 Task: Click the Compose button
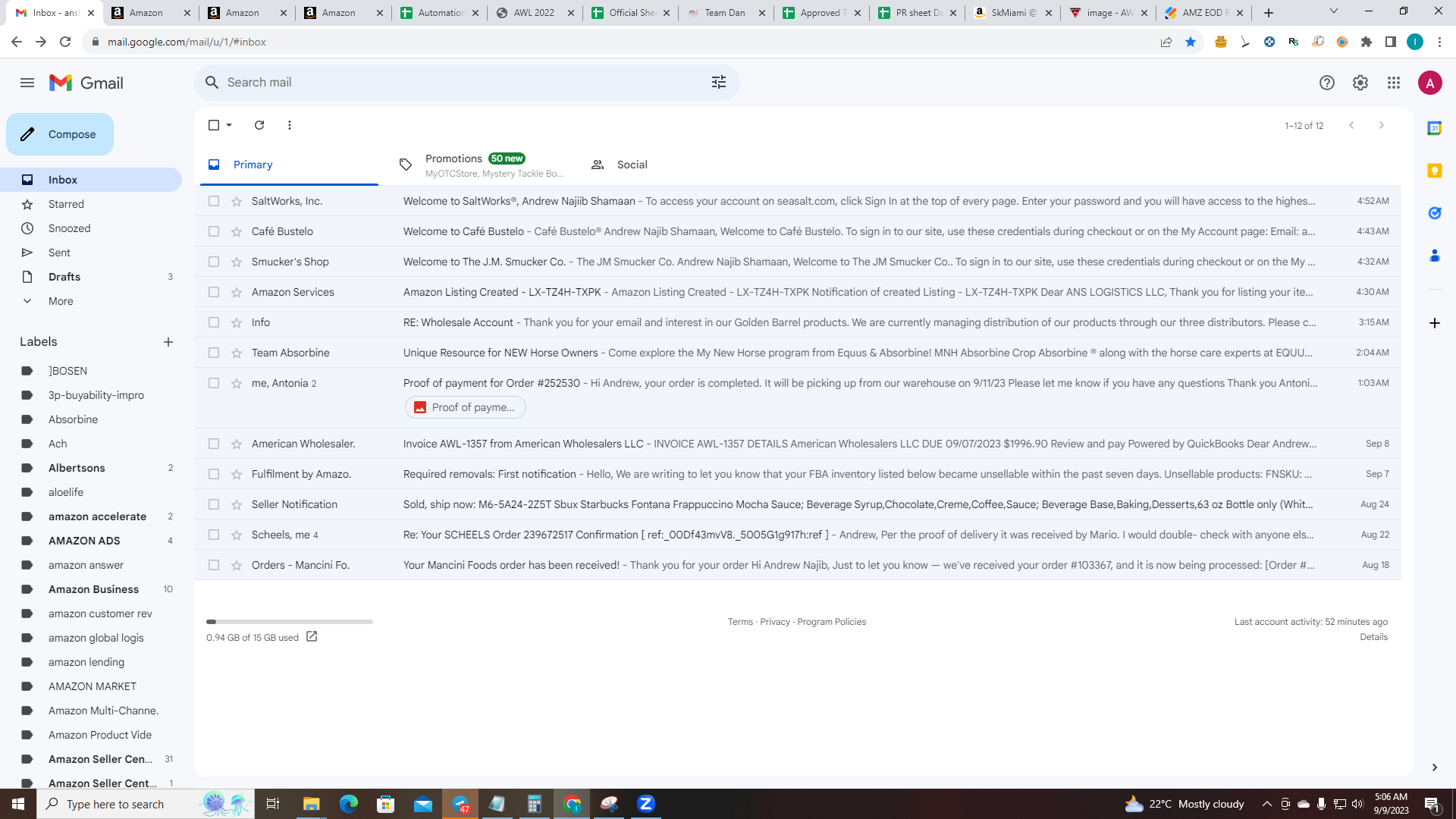[x=60, y=134]
